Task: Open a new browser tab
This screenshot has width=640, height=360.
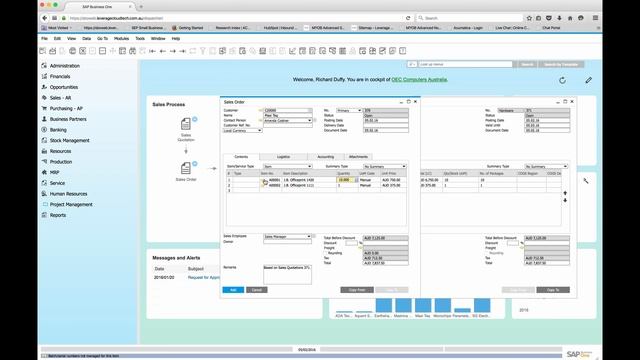Action: [x=141, y=7]
